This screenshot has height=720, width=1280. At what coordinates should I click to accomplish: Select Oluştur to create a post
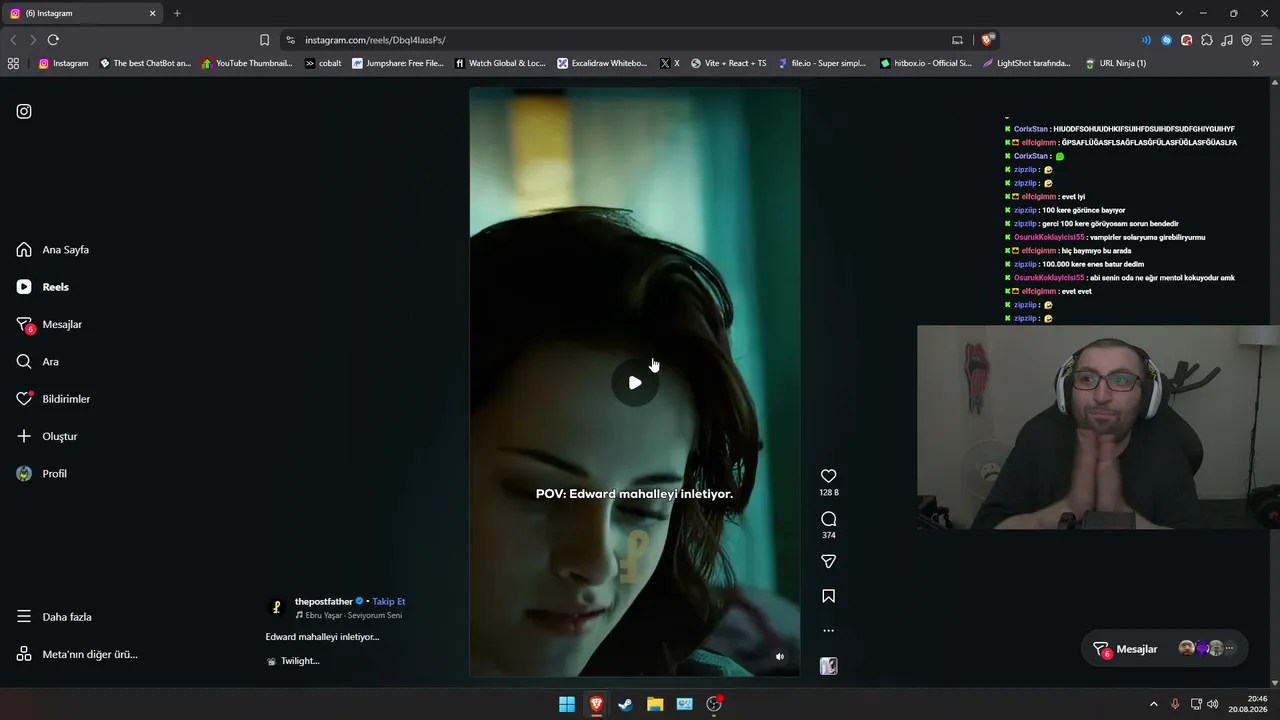point(46,436)
